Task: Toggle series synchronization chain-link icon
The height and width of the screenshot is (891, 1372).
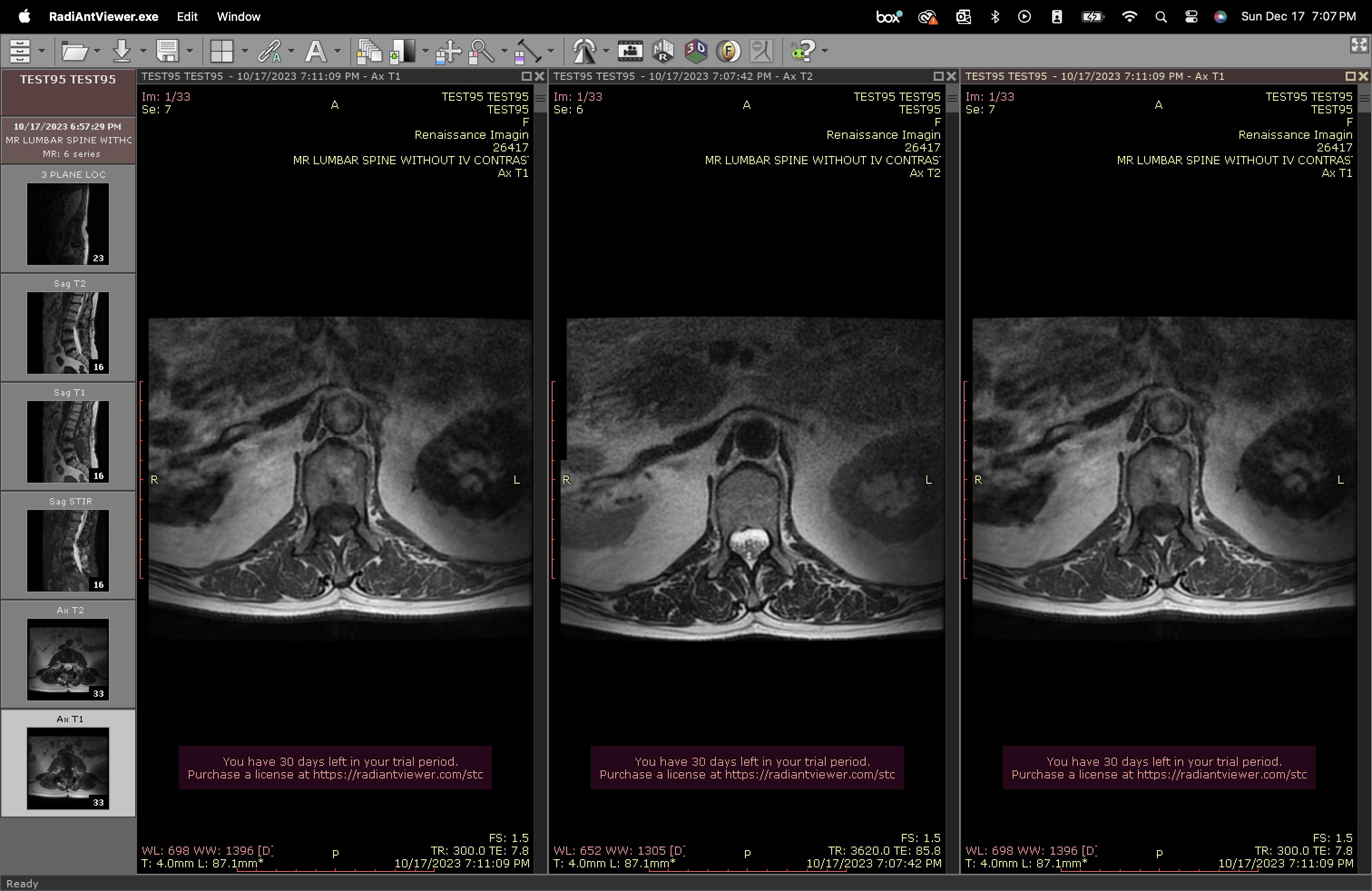Action: click(x=269, y=51)
